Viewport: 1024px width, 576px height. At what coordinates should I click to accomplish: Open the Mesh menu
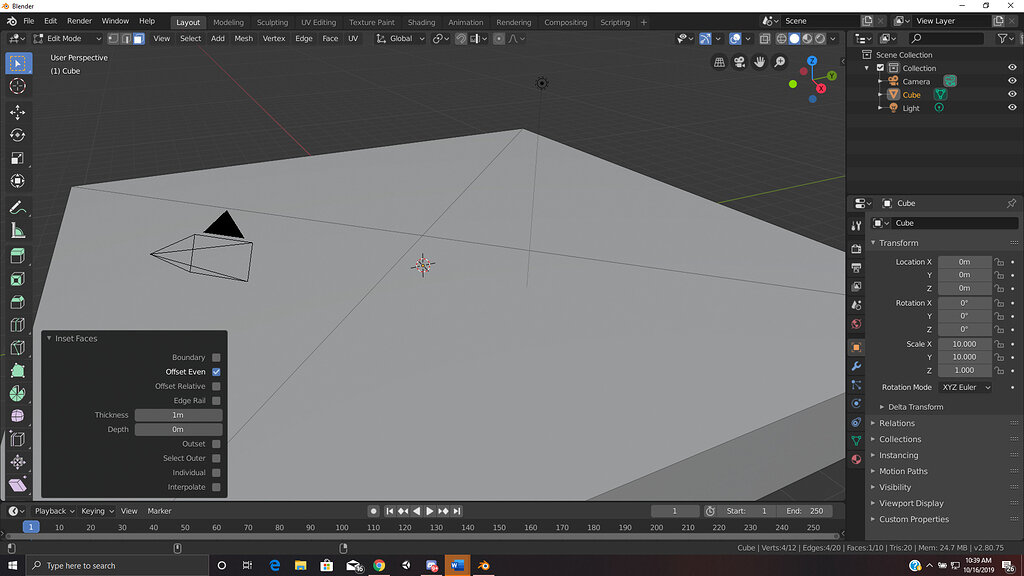tap(243, 38)
